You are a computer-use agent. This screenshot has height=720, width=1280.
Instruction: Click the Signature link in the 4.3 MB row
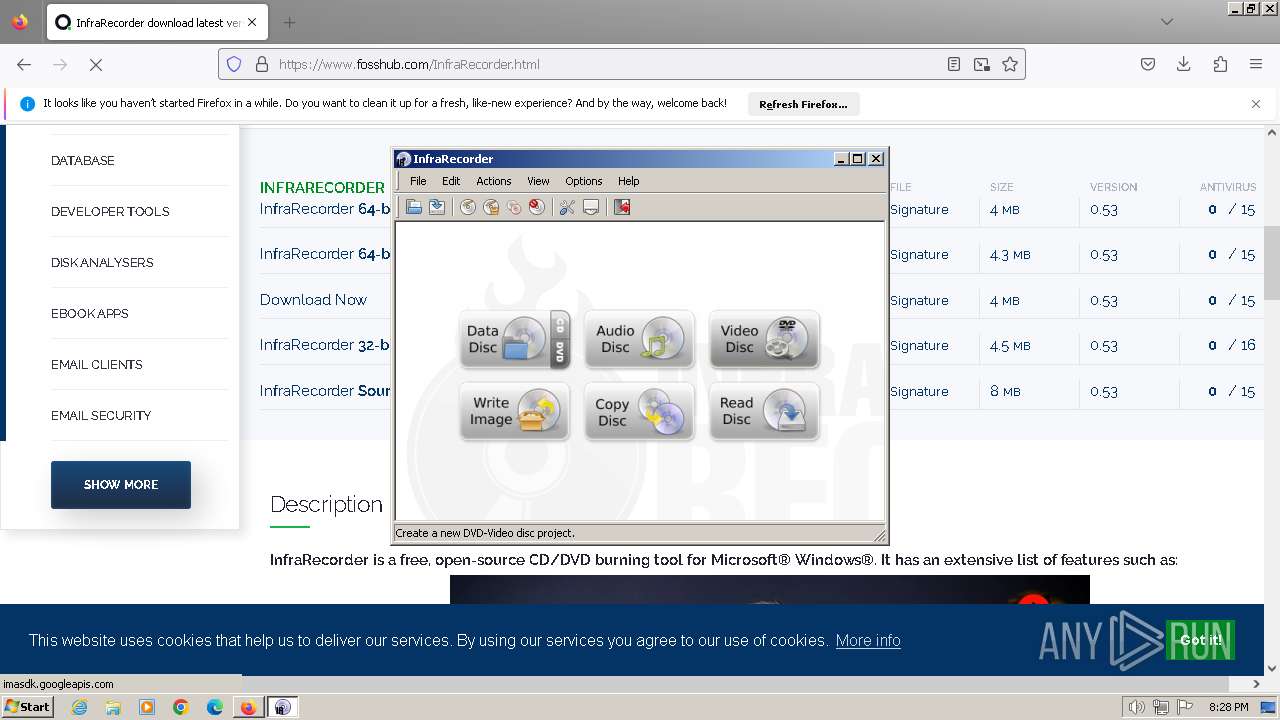pyautogui.click(x=919, y=254)
